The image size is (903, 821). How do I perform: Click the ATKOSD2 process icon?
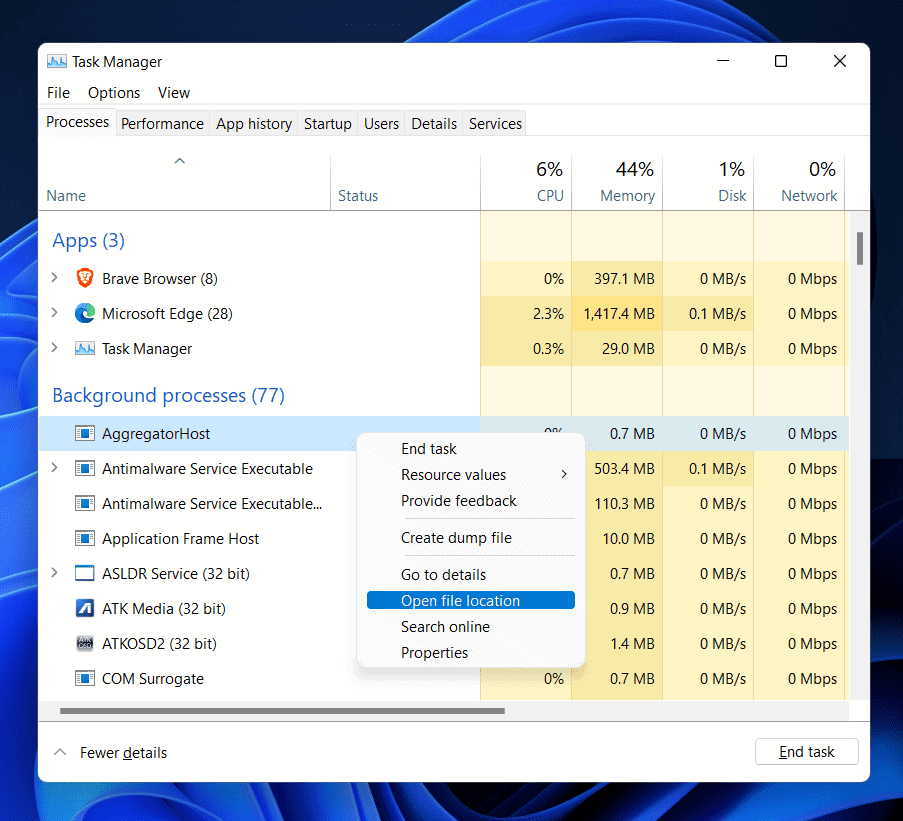click(85, 644)
